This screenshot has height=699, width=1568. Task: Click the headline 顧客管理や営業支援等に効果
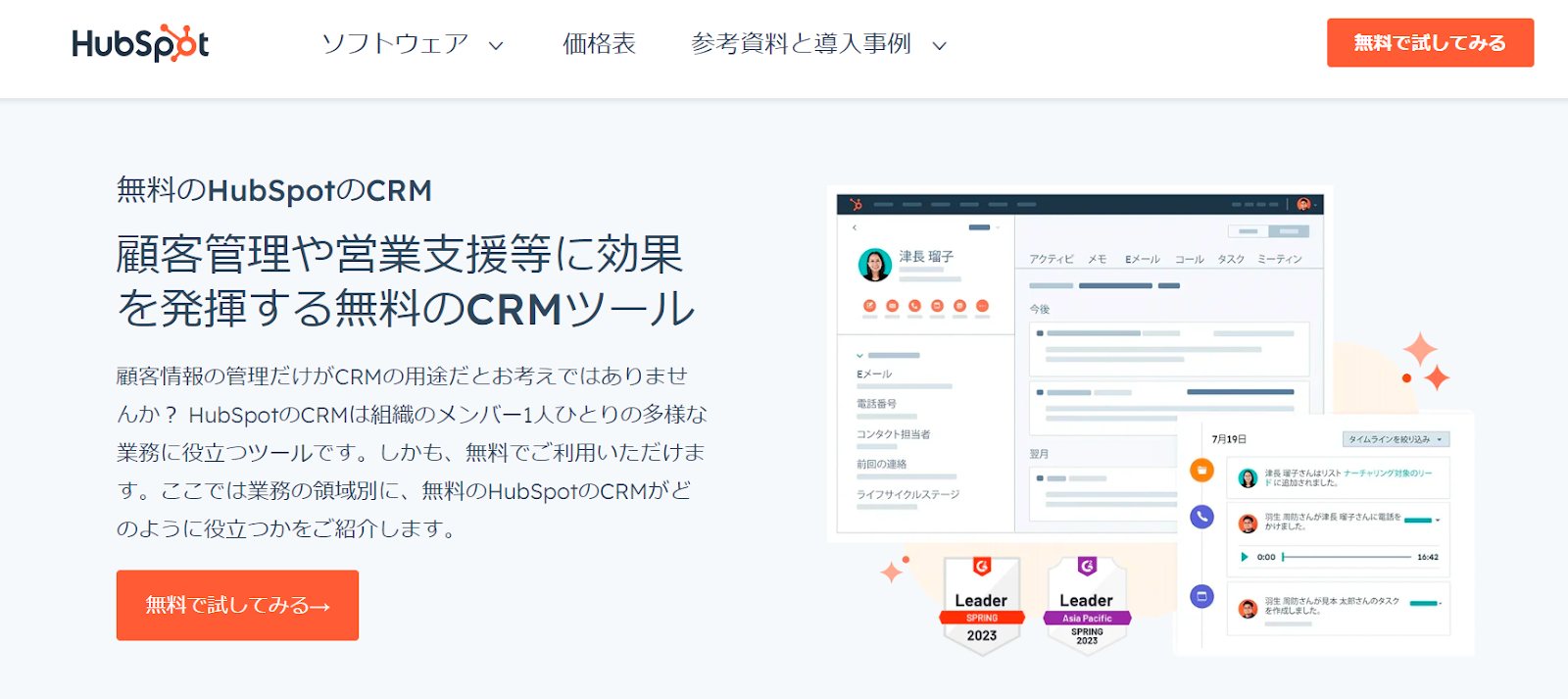399,255
